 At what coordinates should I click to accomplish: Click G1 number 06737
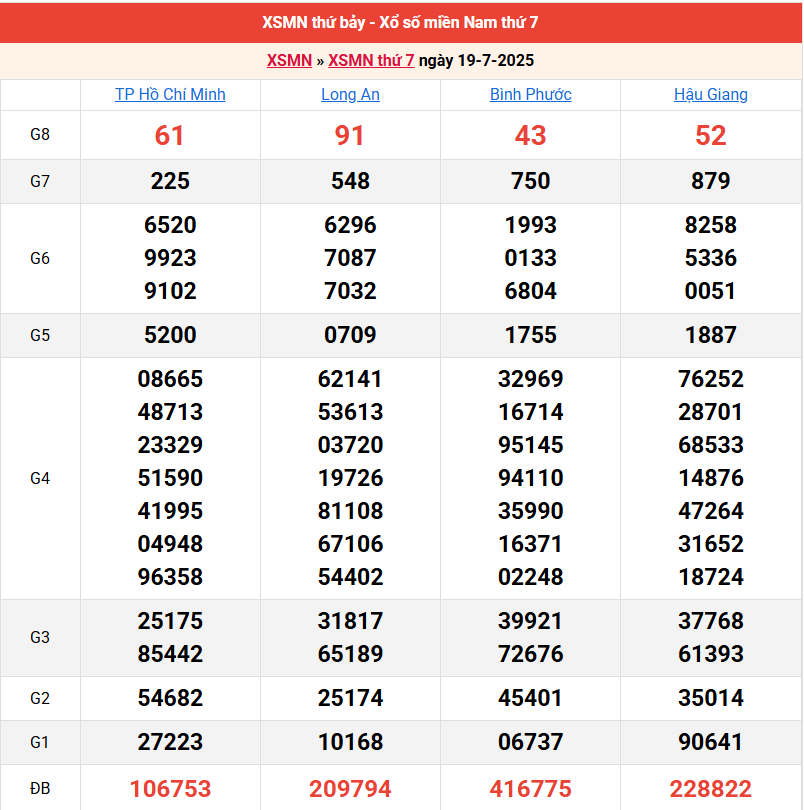(531, 742)
